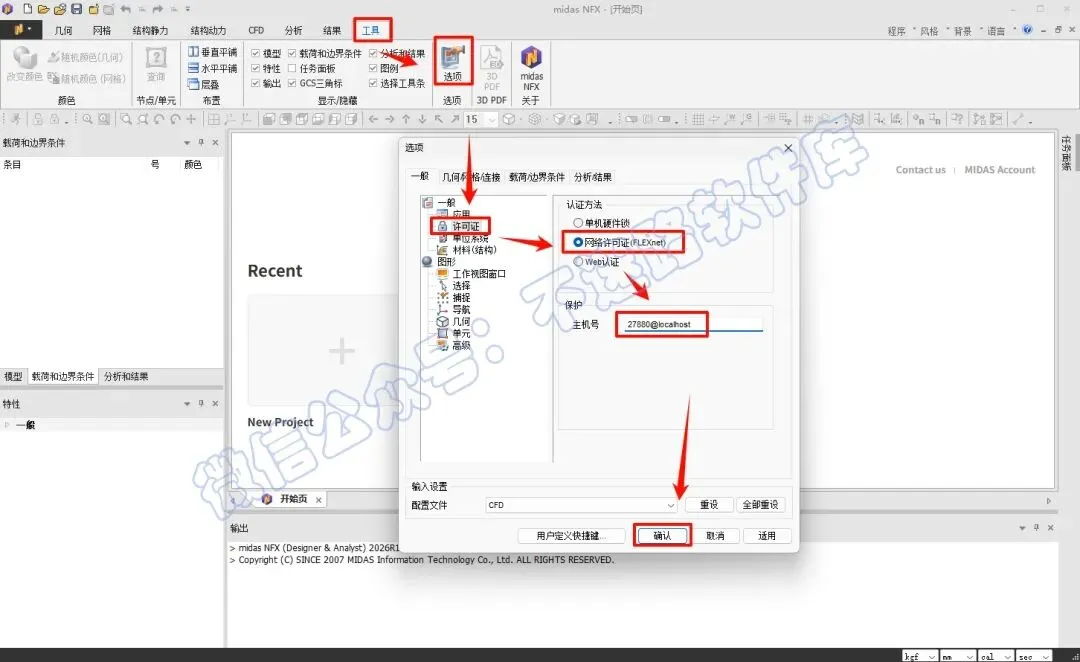
Task: Toggle the 模型 checkbox in ribbon
Action: tap(256, 53)
